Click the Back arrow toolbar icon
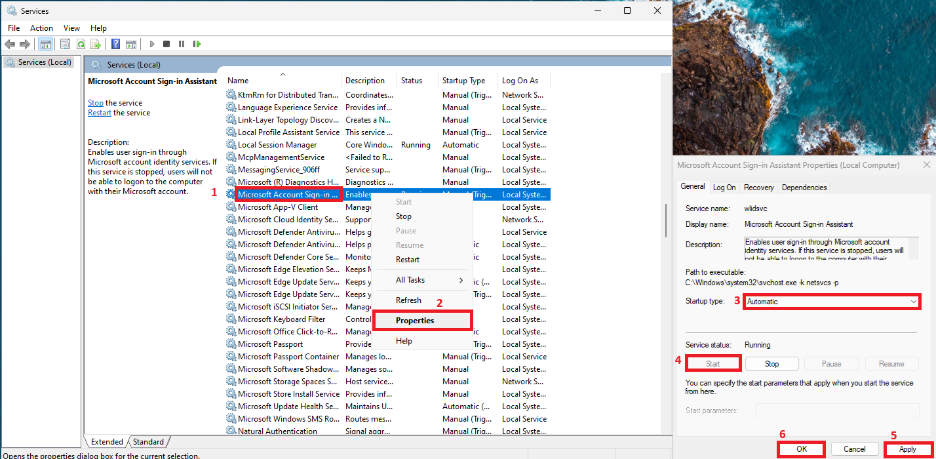The width and height of the screenshot is (936, 459). 10,44
